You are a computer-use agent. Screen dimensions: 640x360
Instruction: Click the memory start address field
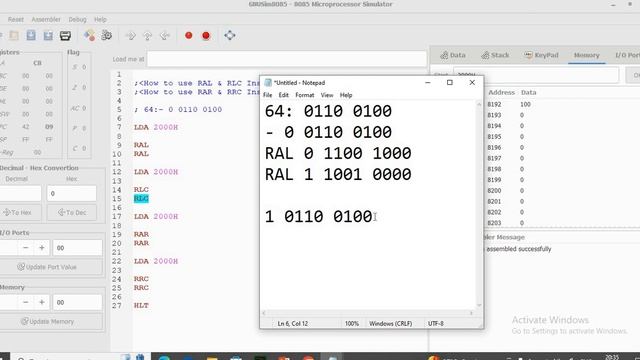[536, 75]
